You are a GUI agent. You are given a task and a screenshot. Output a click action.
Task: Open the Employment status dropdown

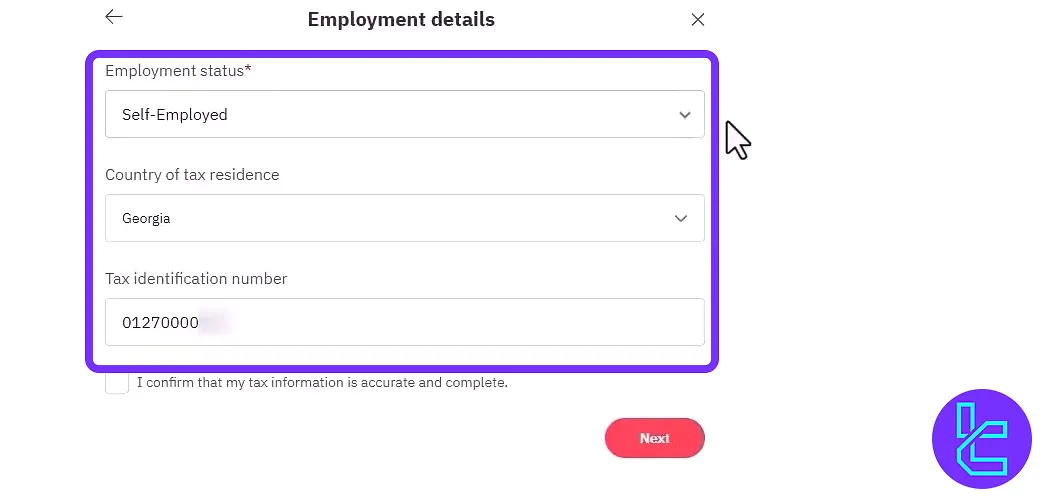404,114
